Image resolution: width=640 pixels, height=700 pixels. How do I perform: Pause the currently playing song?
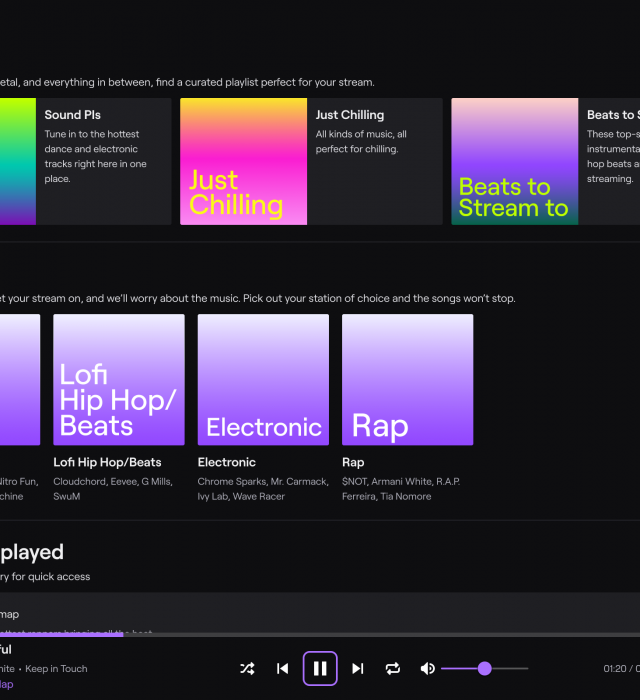click(320, 668)
